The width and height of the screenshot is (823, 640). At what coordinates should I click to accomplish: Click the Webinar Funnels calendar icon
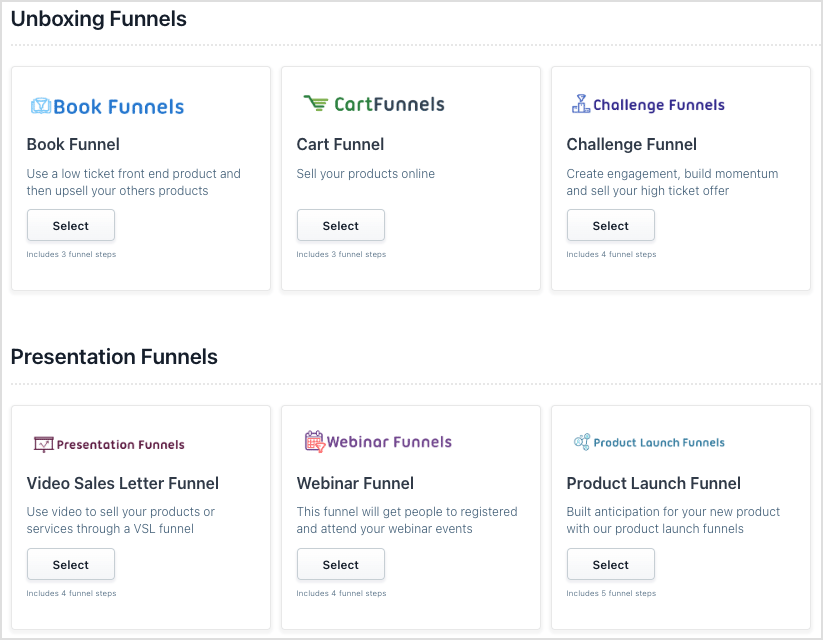[315, 441]
